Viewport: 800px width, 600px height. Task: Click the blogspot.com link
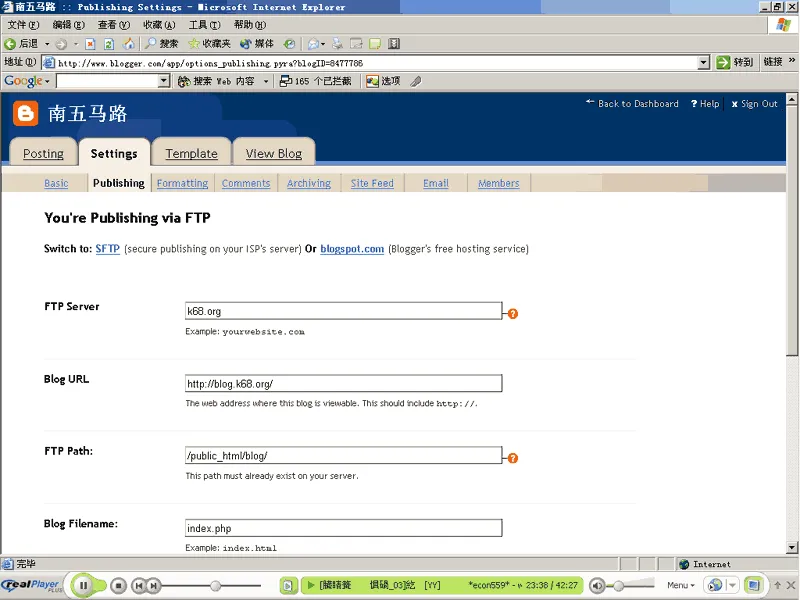click(x=352, y=249)
